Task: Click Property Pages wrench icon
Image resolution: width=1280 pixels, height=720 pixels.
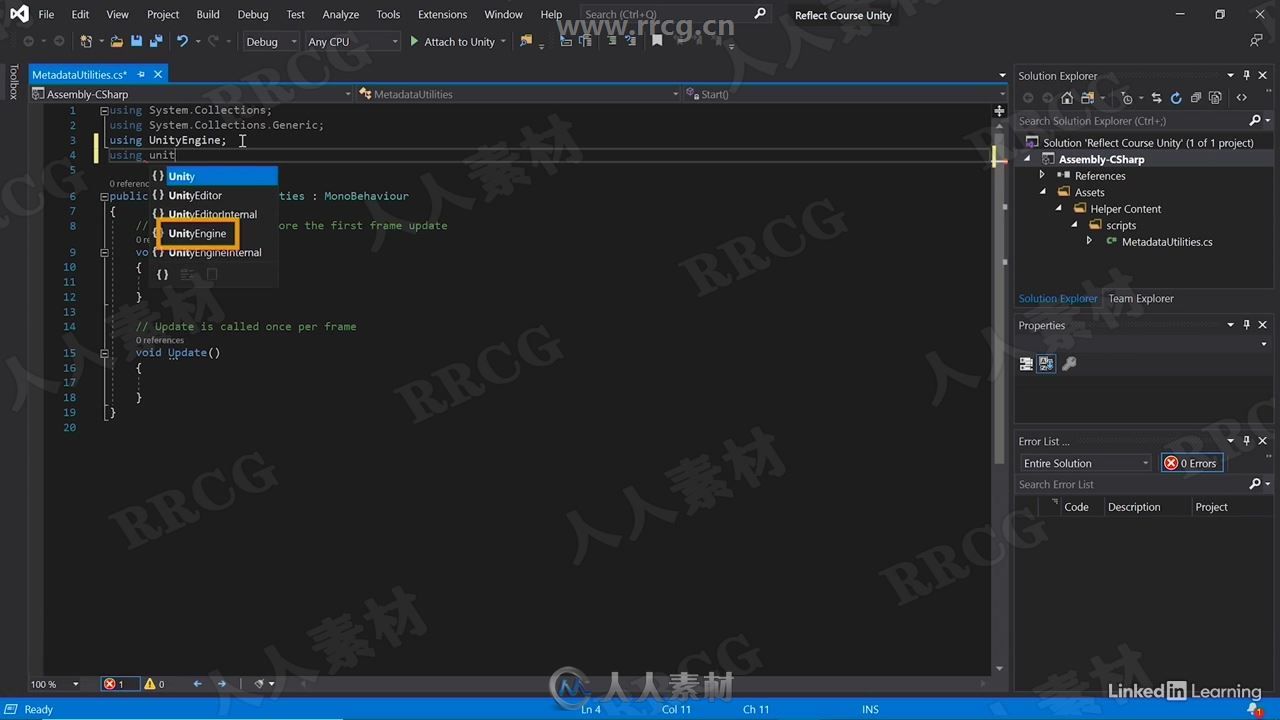Action: coord(1069,364)
